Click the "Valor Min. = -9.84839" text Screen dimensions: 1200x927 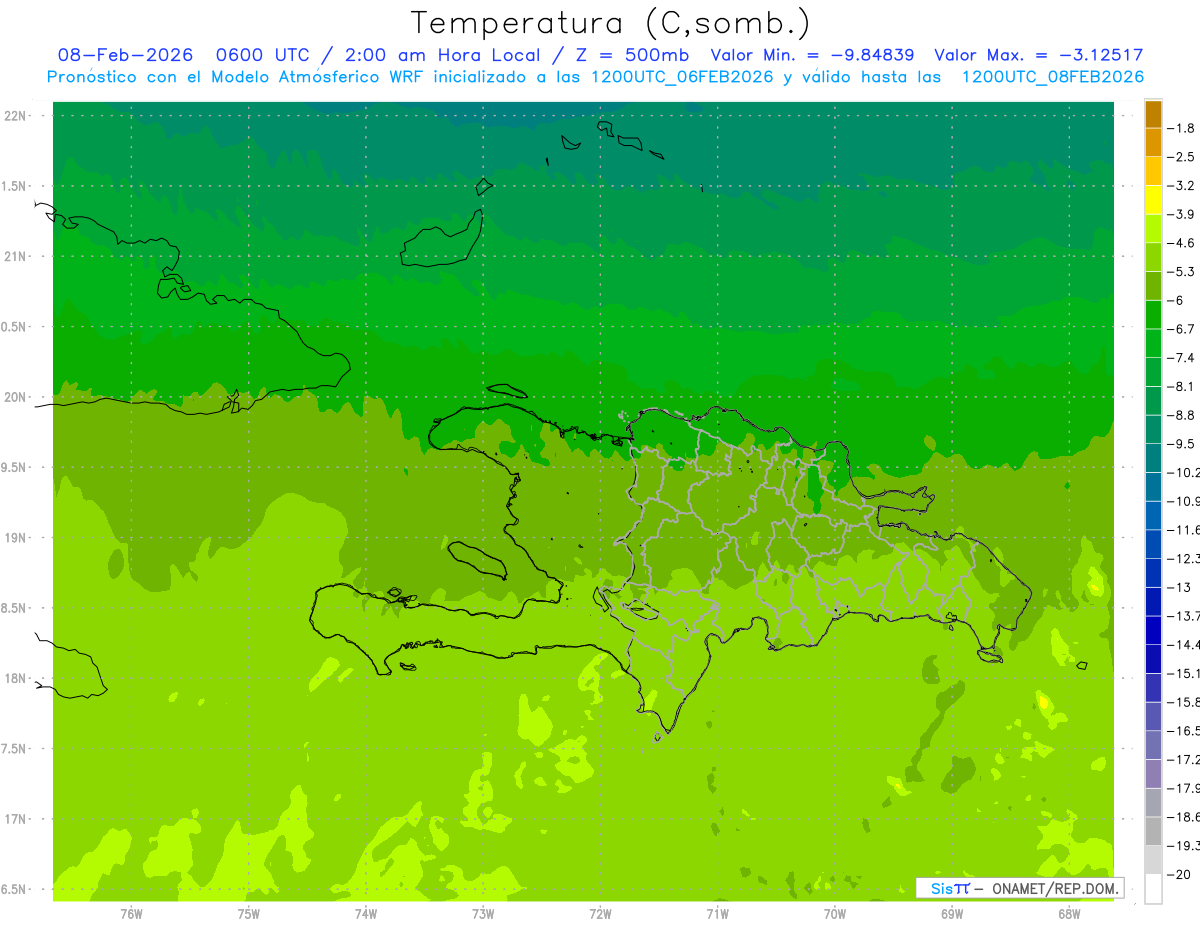point(812,56)
